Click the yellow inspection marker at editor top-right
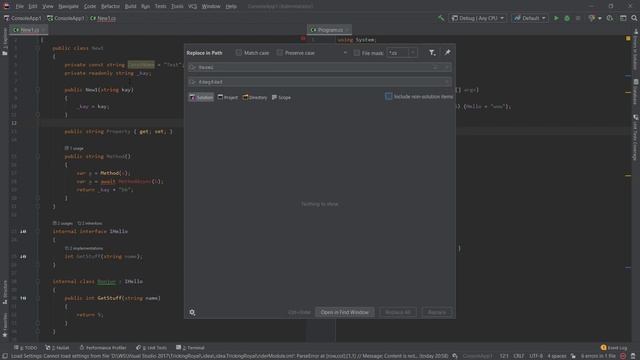Viewport: 640px width, 360px height. point(628,38)
